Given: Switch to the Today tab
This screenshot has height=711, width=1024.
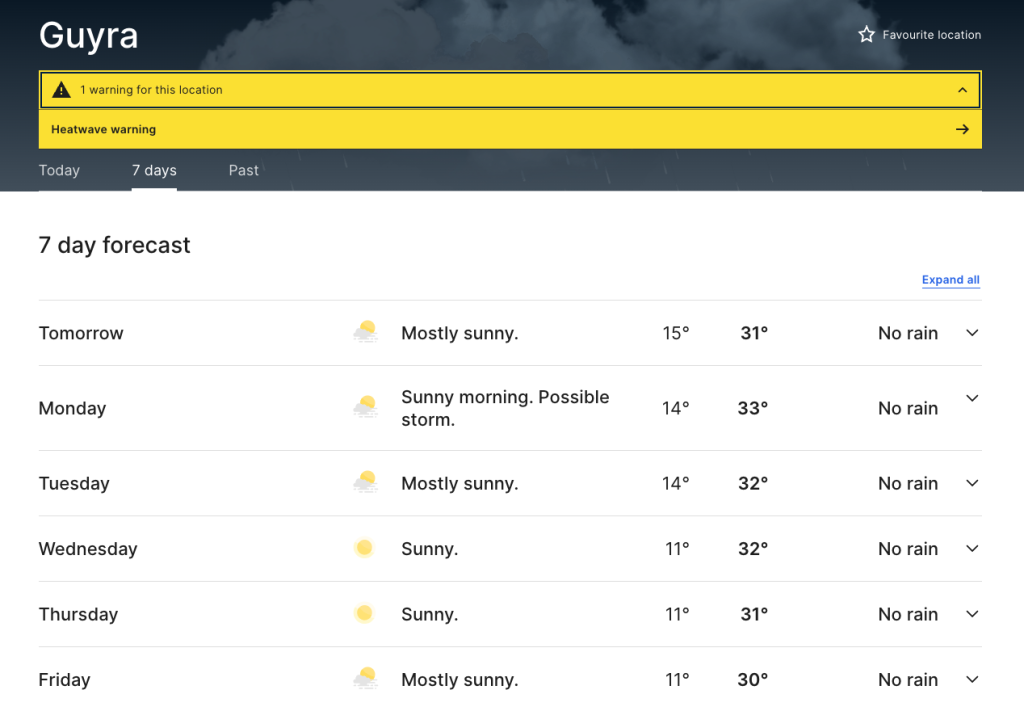Looking at the screenshot, I should pyautogui.click(x=59, y=171).
